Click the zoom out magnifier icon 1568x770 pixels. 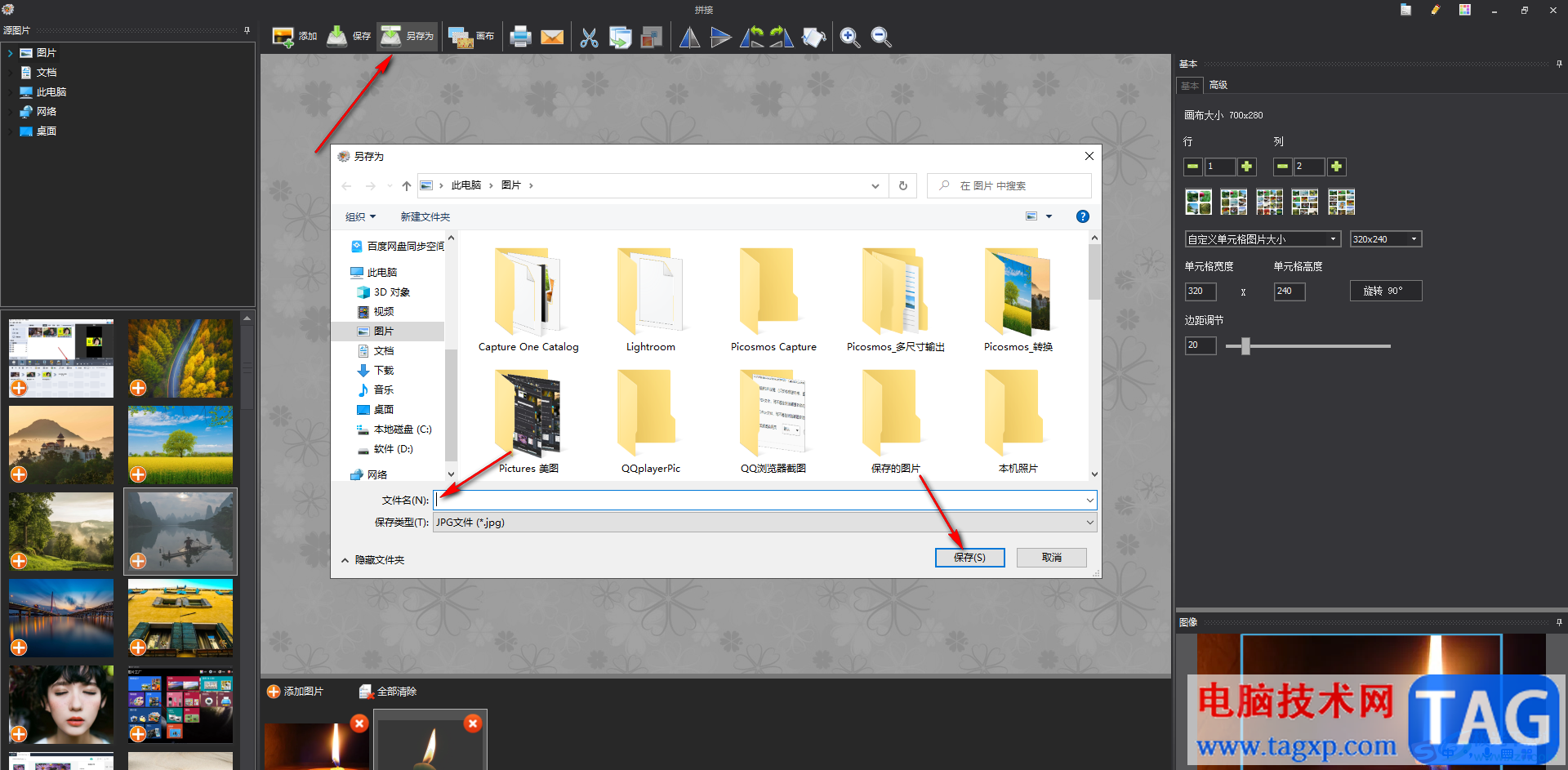coord(880,38)
